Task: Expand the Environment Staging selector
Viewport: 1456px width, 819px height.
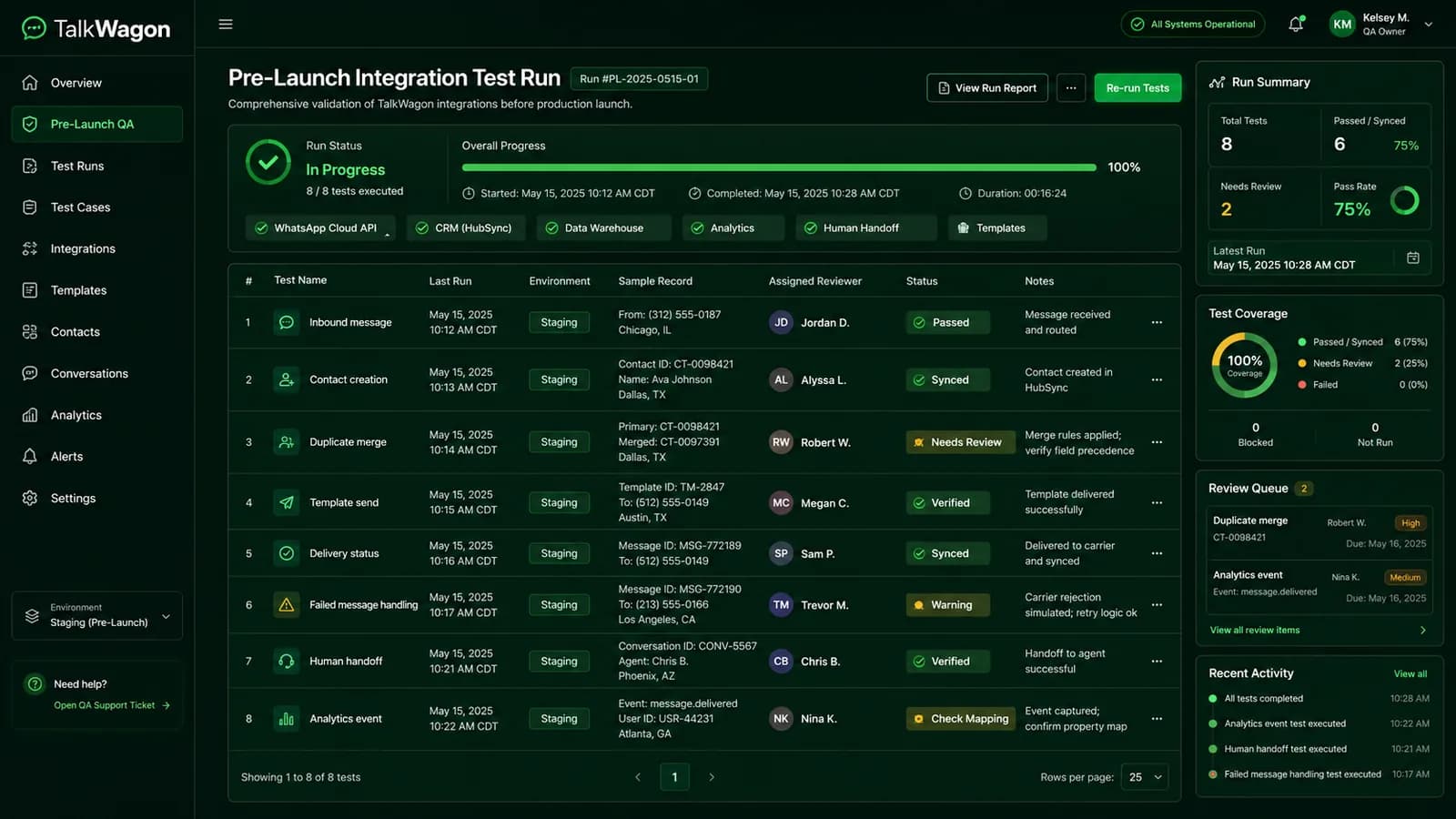Action: [x=97, y=616]
